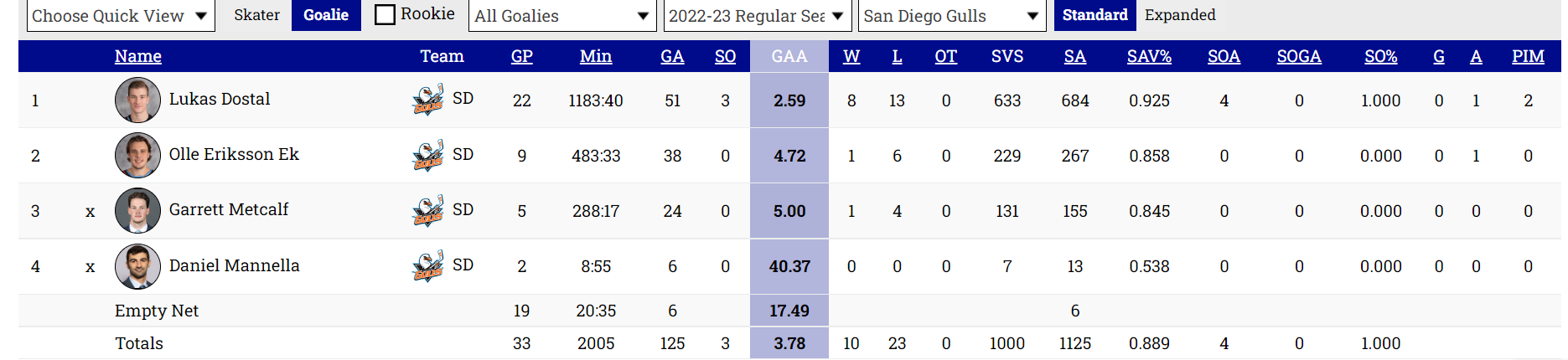Enable the Rookie checkbox filter
Screen dimensions: 1568x360
coord(385,15)
